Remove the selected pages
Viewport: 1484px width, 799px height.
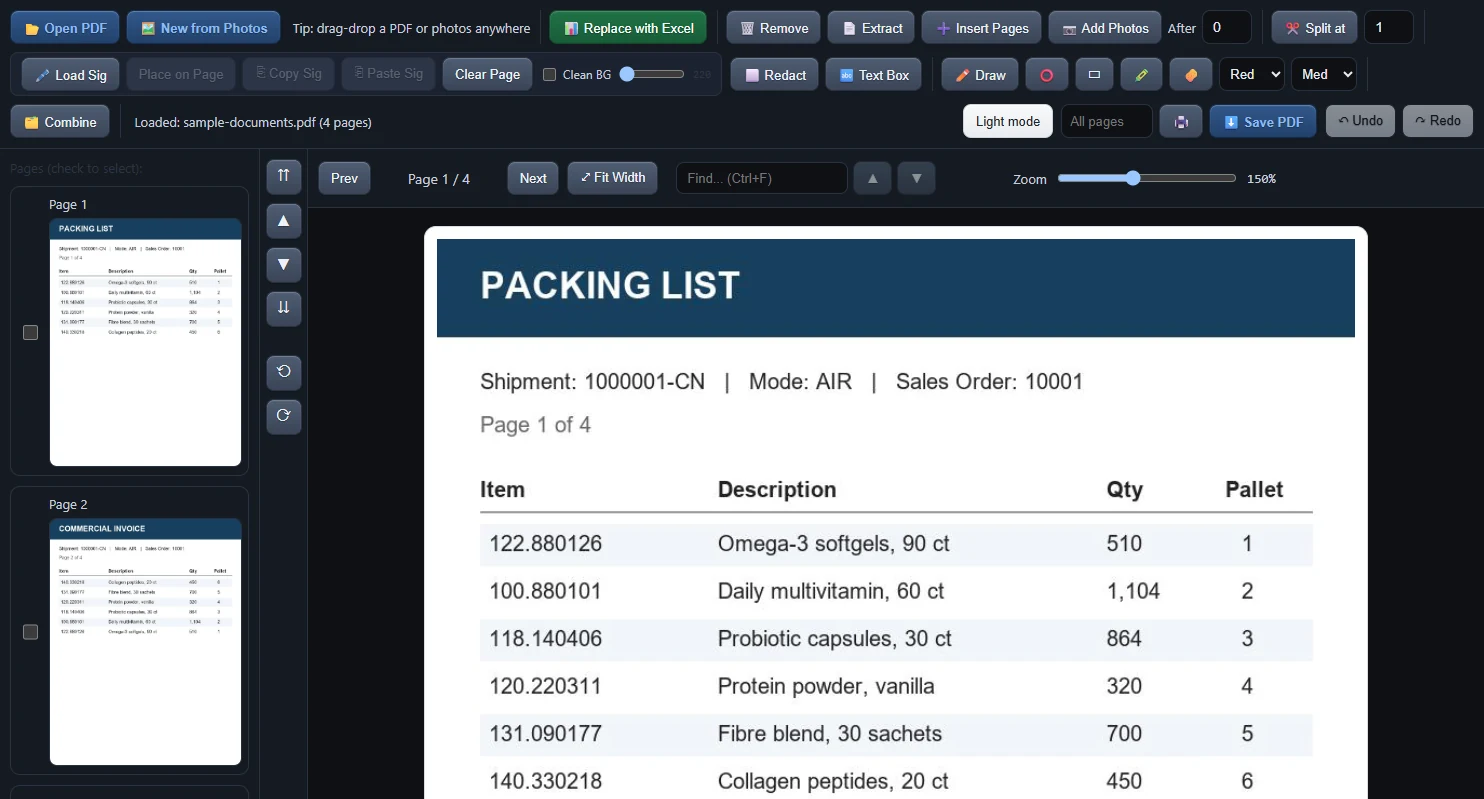tap(774, 28)
